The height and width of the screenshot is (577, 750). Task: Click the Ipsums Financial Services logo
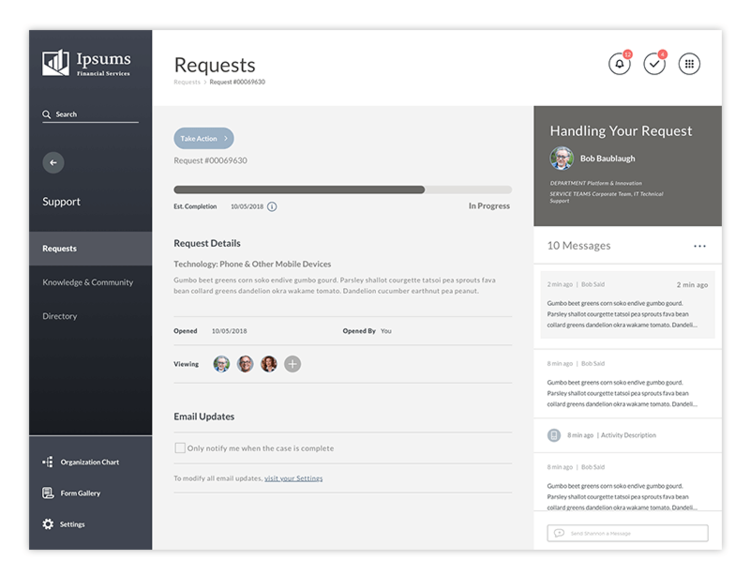pyautogui.click(x=87, y=63)
